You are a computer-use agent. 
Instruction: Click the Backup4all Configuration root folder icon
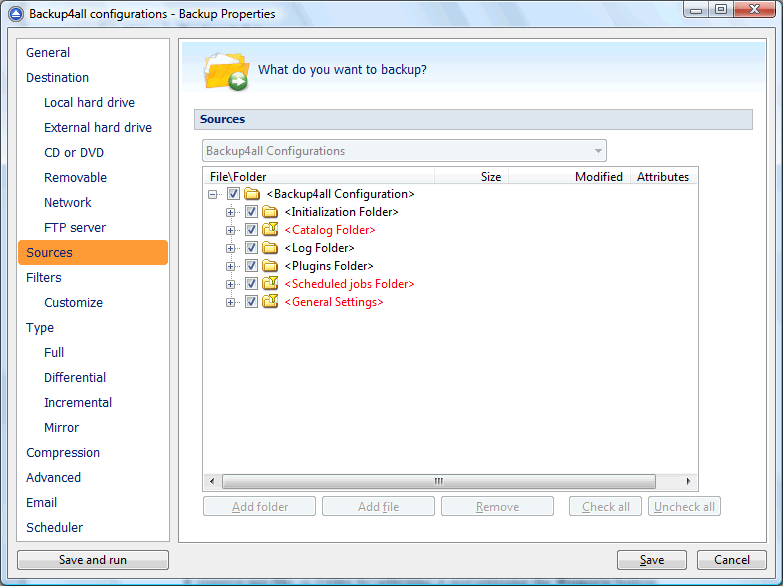252,194
